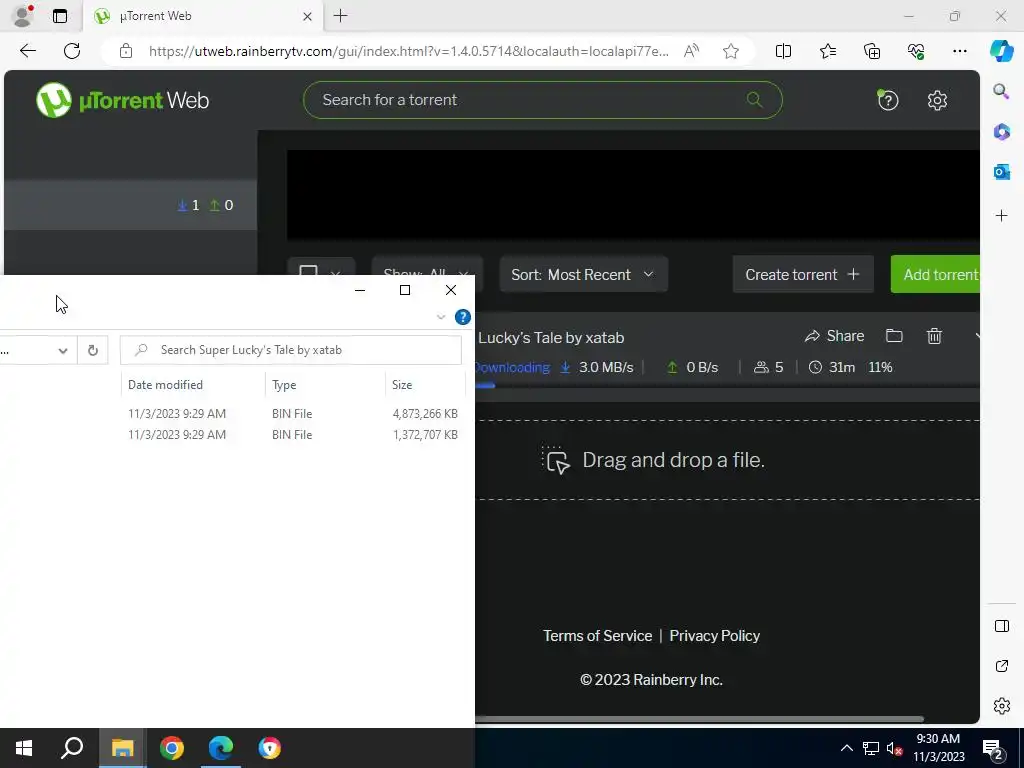The height and width of the screenshot is (768, 1024).
Task: Open new browser tab
Action: click(x=340, y=16)
